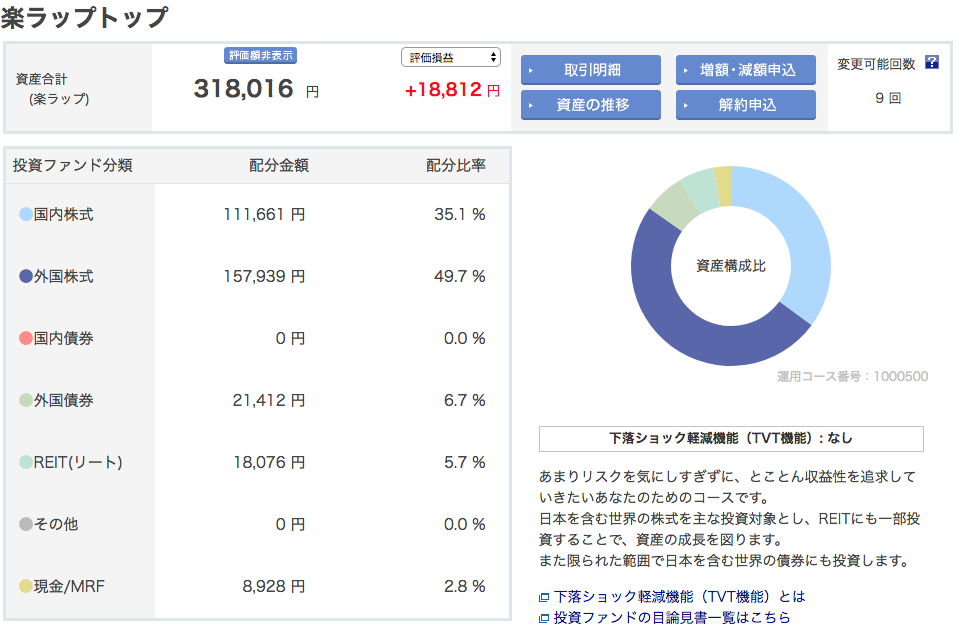Click the red 国内債券 legend dot
Viewport: 958px width, 627px height.
[x=26, y=339]
